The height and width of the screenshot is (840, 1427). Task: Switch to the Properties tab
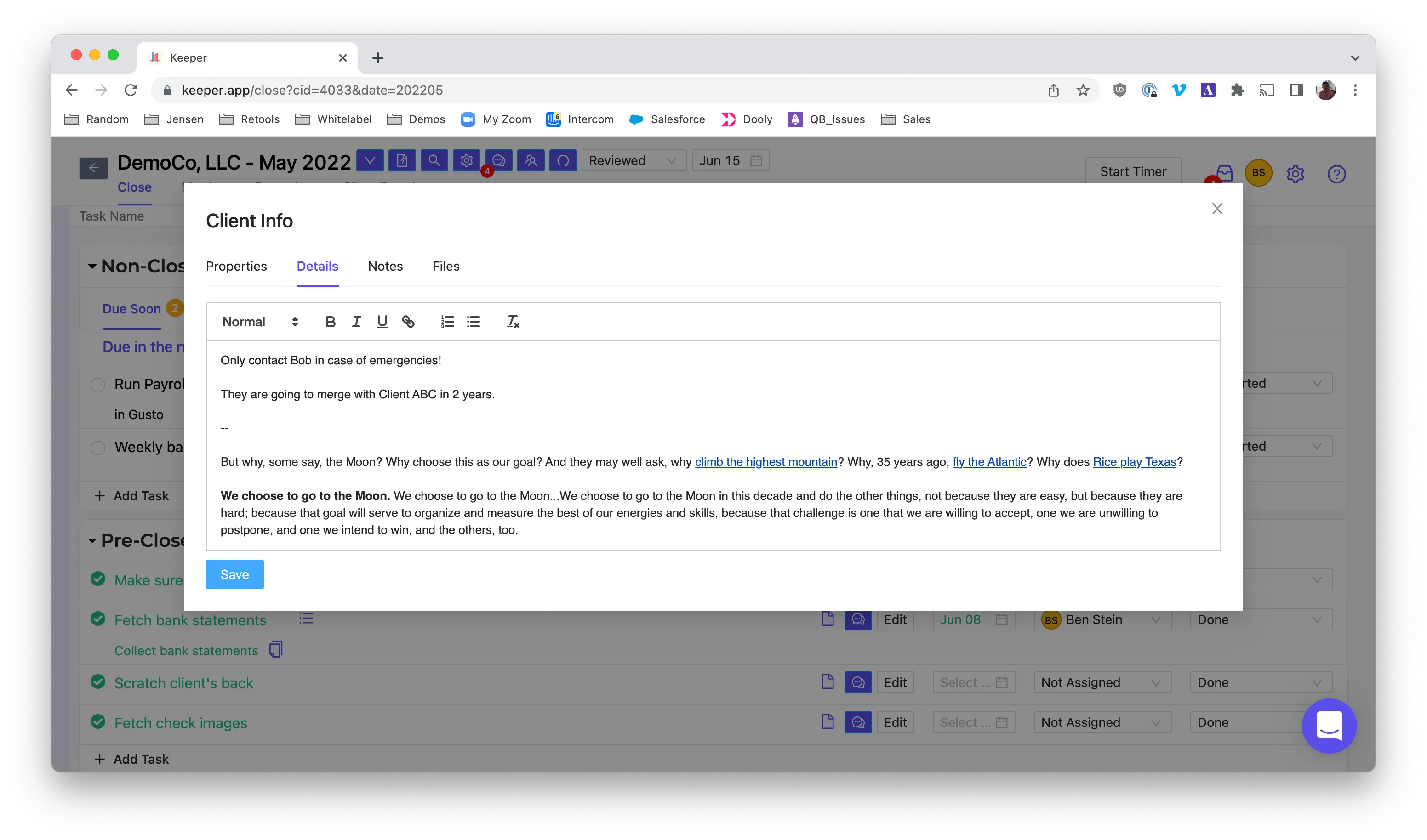[236, 266]
